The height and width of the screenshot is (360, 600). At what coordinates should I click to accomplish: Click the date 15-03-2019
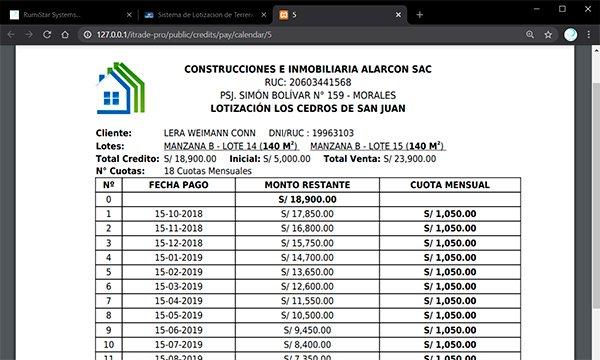[179, 287]
